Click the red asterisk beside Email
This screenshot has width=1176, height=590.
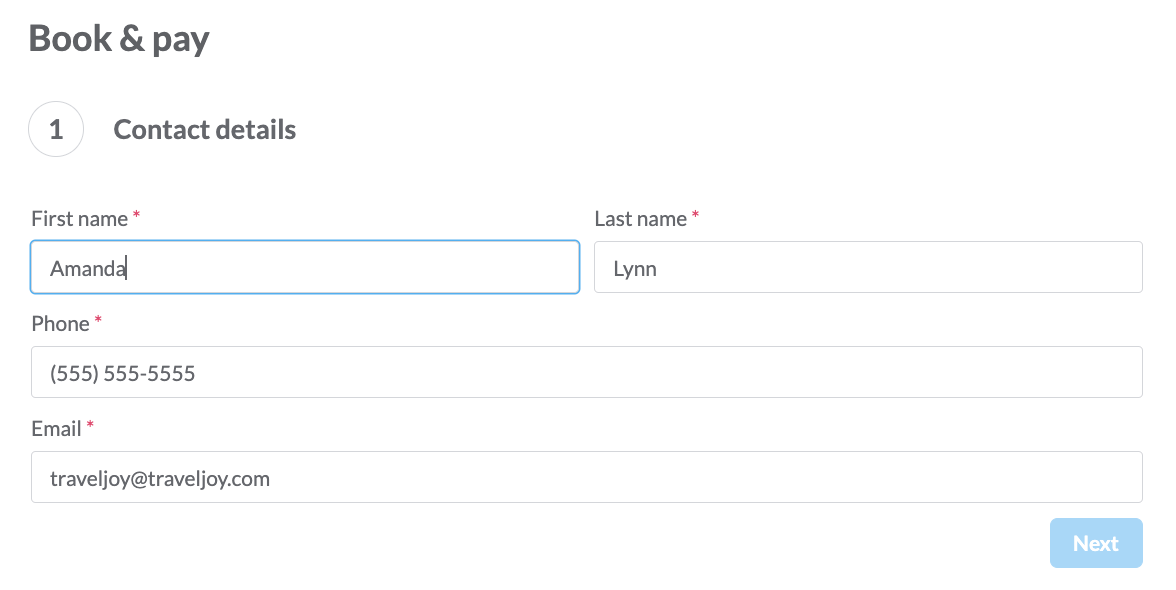click(x=90, y=426)
